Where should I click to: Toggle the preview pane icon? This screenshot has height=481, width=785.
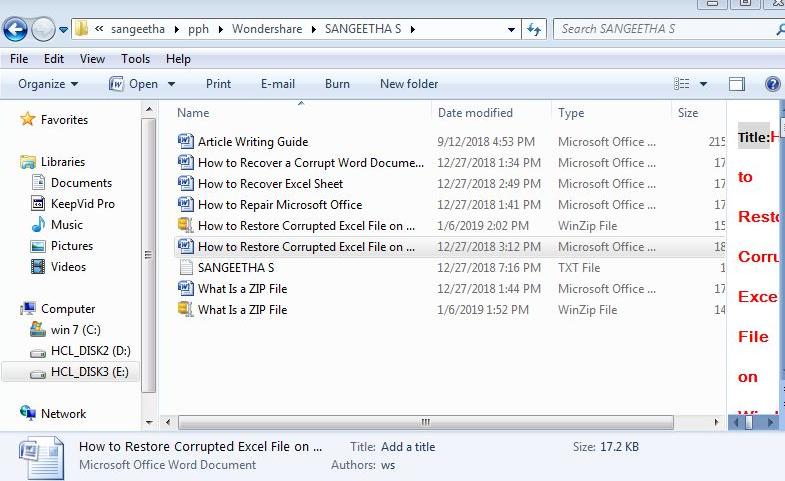point(736,84)
